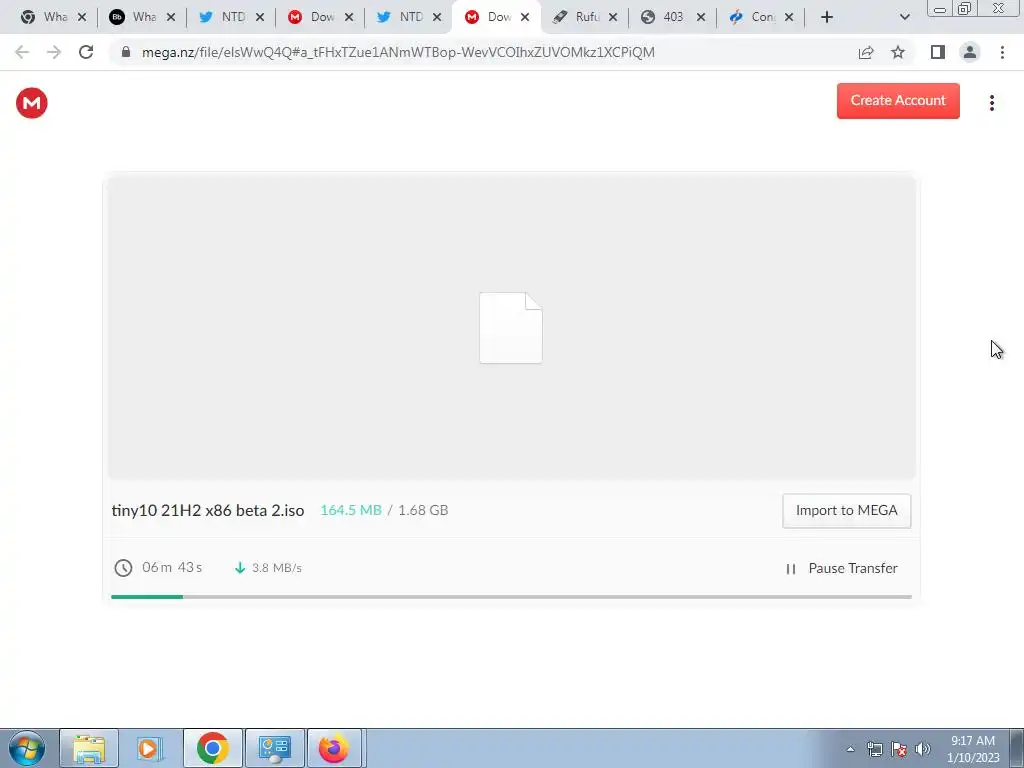Open Firefox from the taskbar
This screenshot has width=1024, height=768.
(334, 748)
